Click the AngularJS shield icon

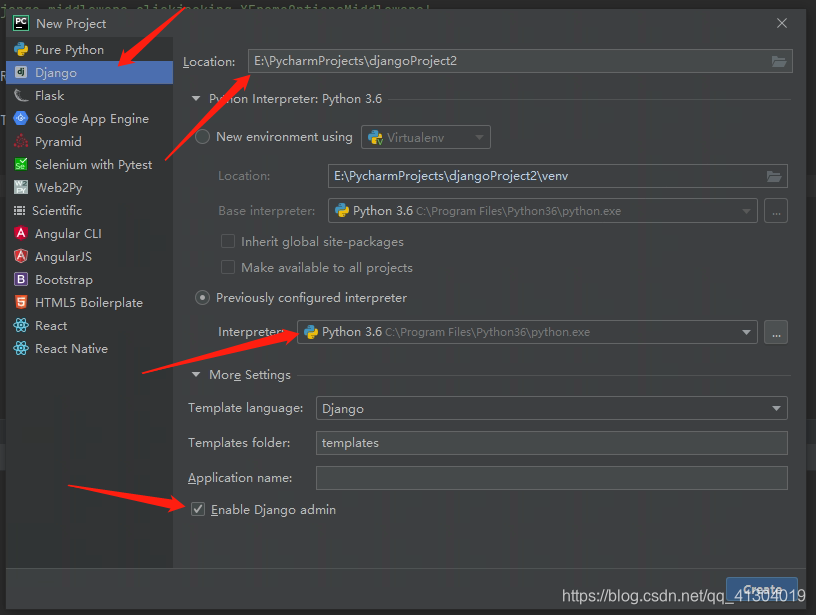pyautogui.click(x=21, y=256)
